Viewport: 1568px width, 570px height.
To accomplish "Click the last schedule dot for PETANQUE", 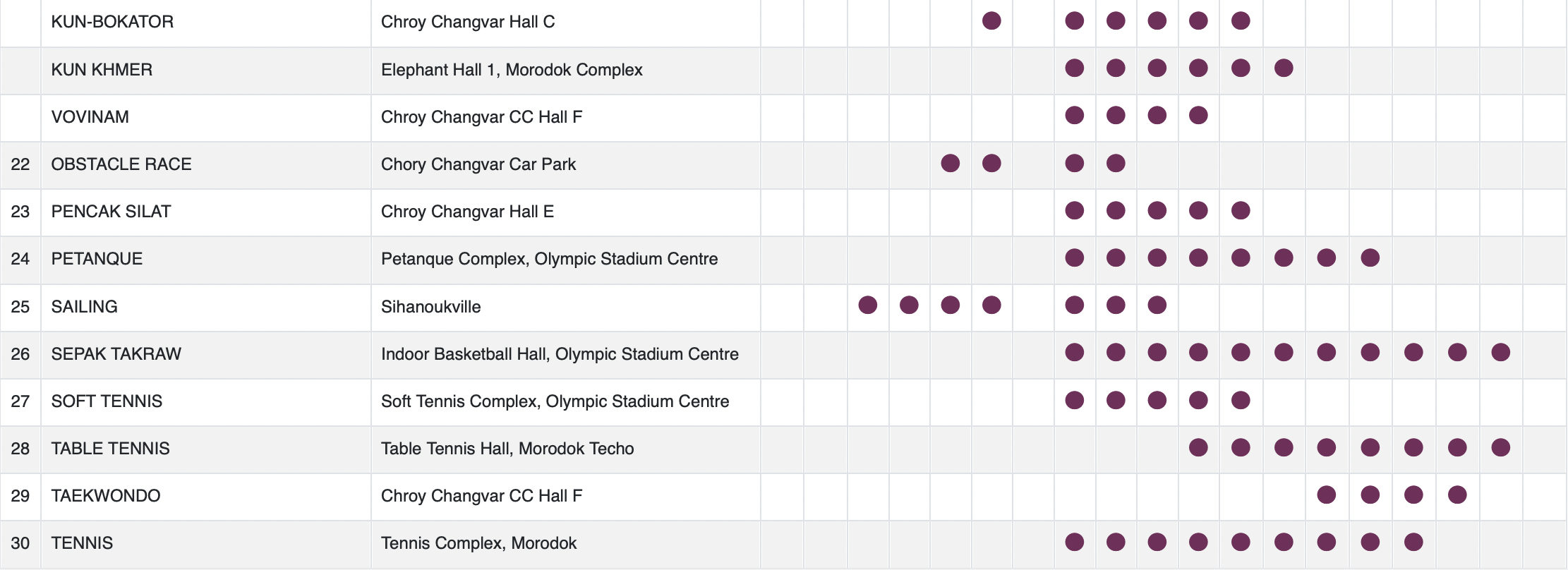I will (x=1370, y=258).
